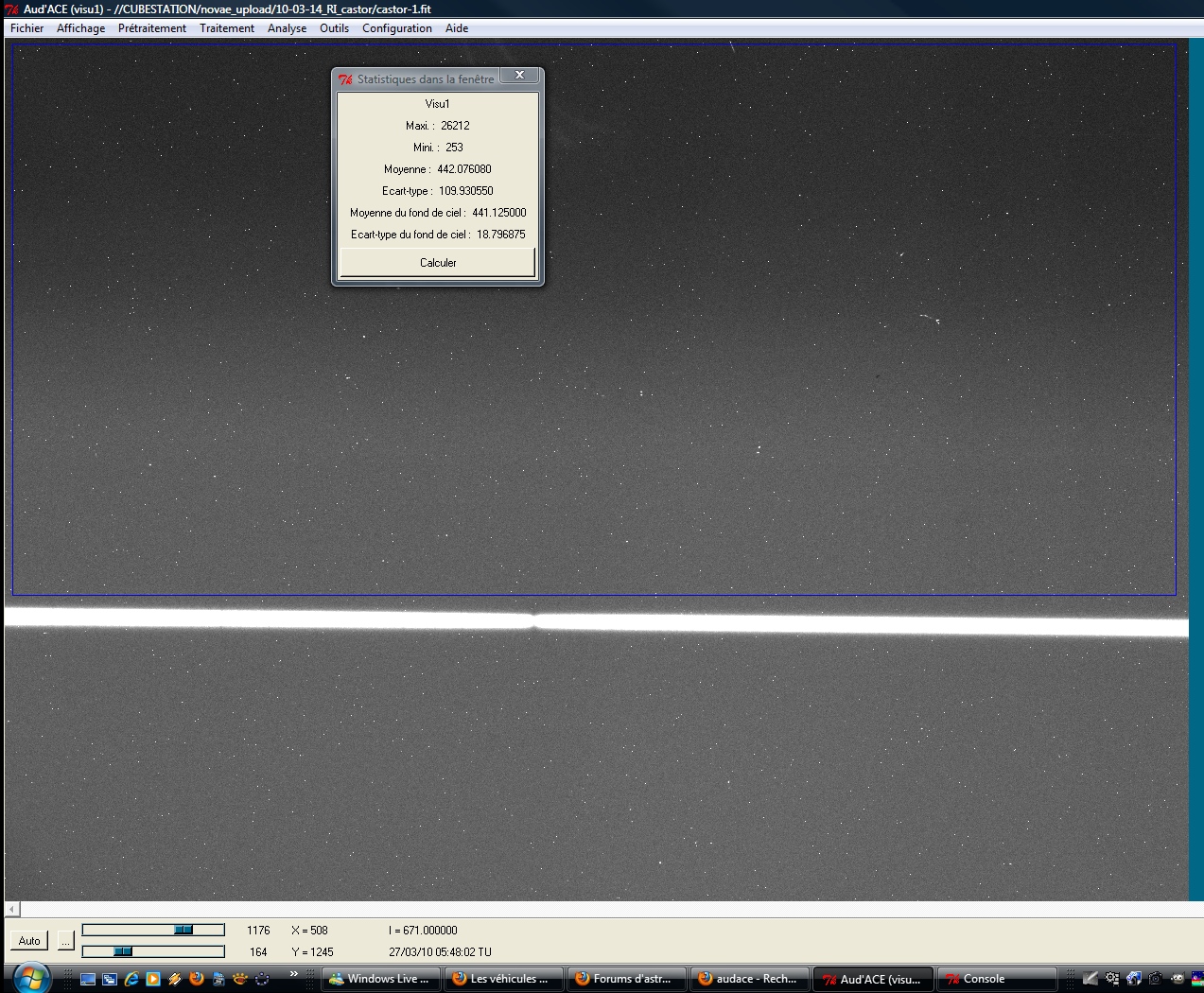Click 'Moyenne du fond de ciel : 441.125000'

pyautogui.click(x=438, y=212)
